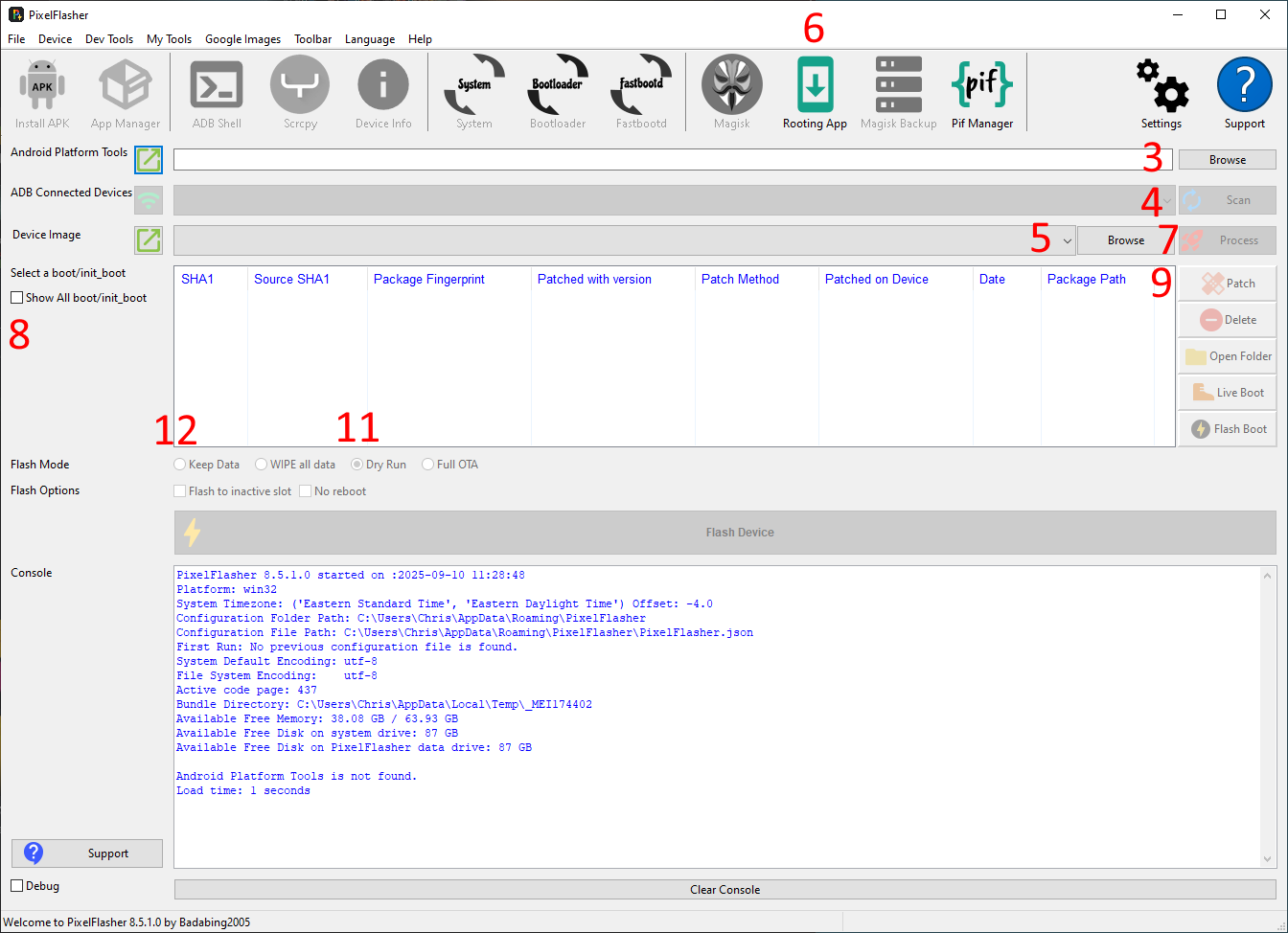Viewport: 1288px width, 933px height.
Task: Click the Android Platform Tools download link icon
Action: [x=149, y=159]
